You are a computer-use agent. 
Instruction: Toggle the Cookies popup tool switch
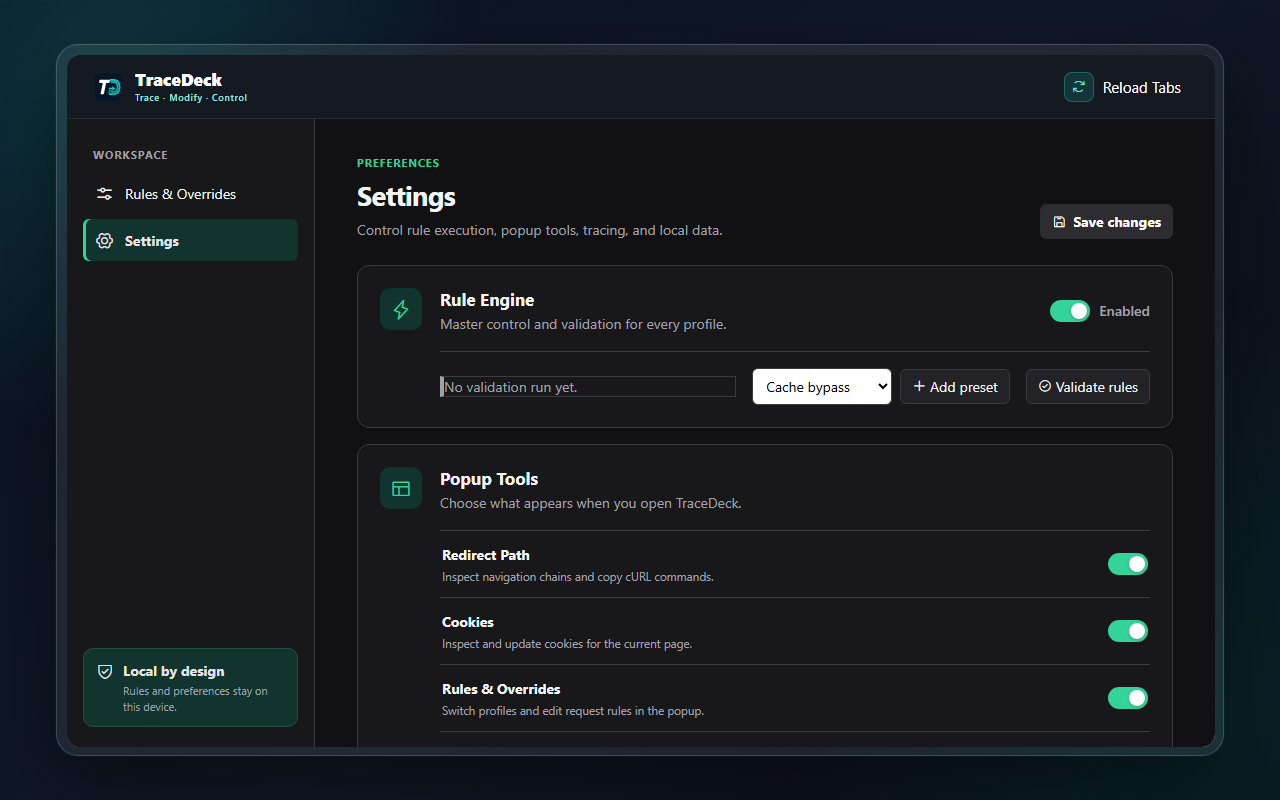point(1128,631)
